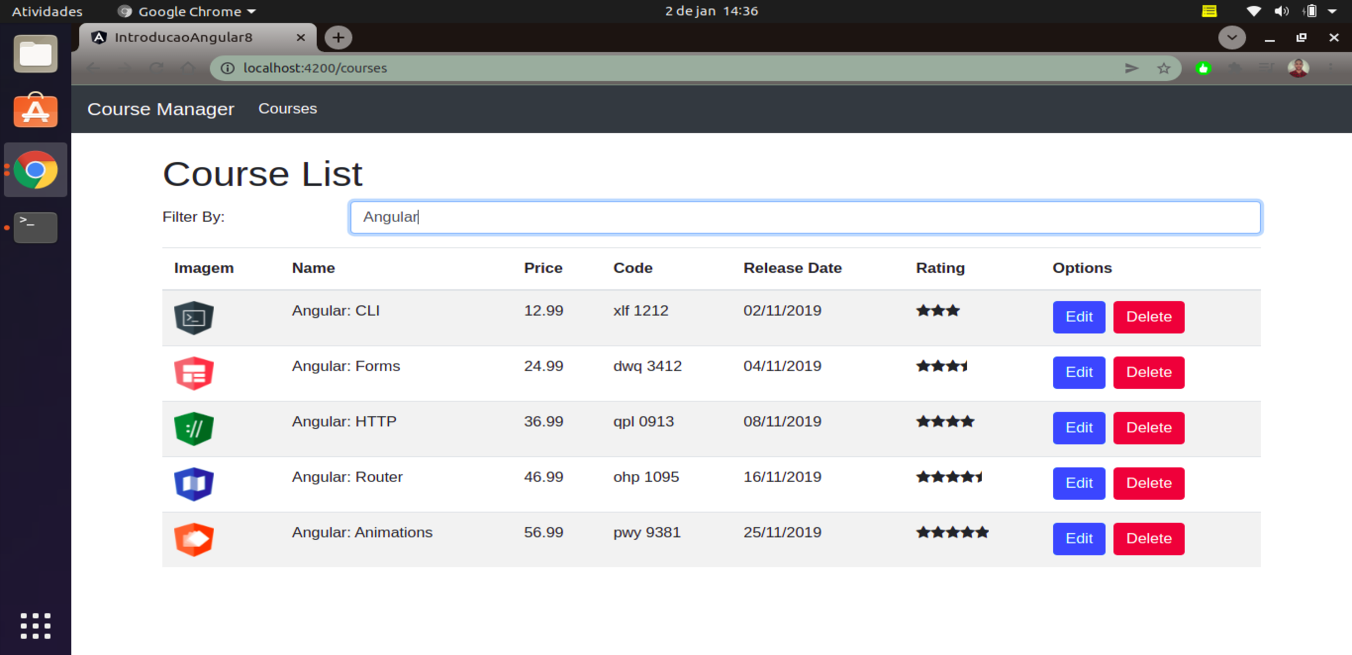Open the tab search dropdown arrow
This screenshot has width=1352, height=655.
coord(1232,37)
